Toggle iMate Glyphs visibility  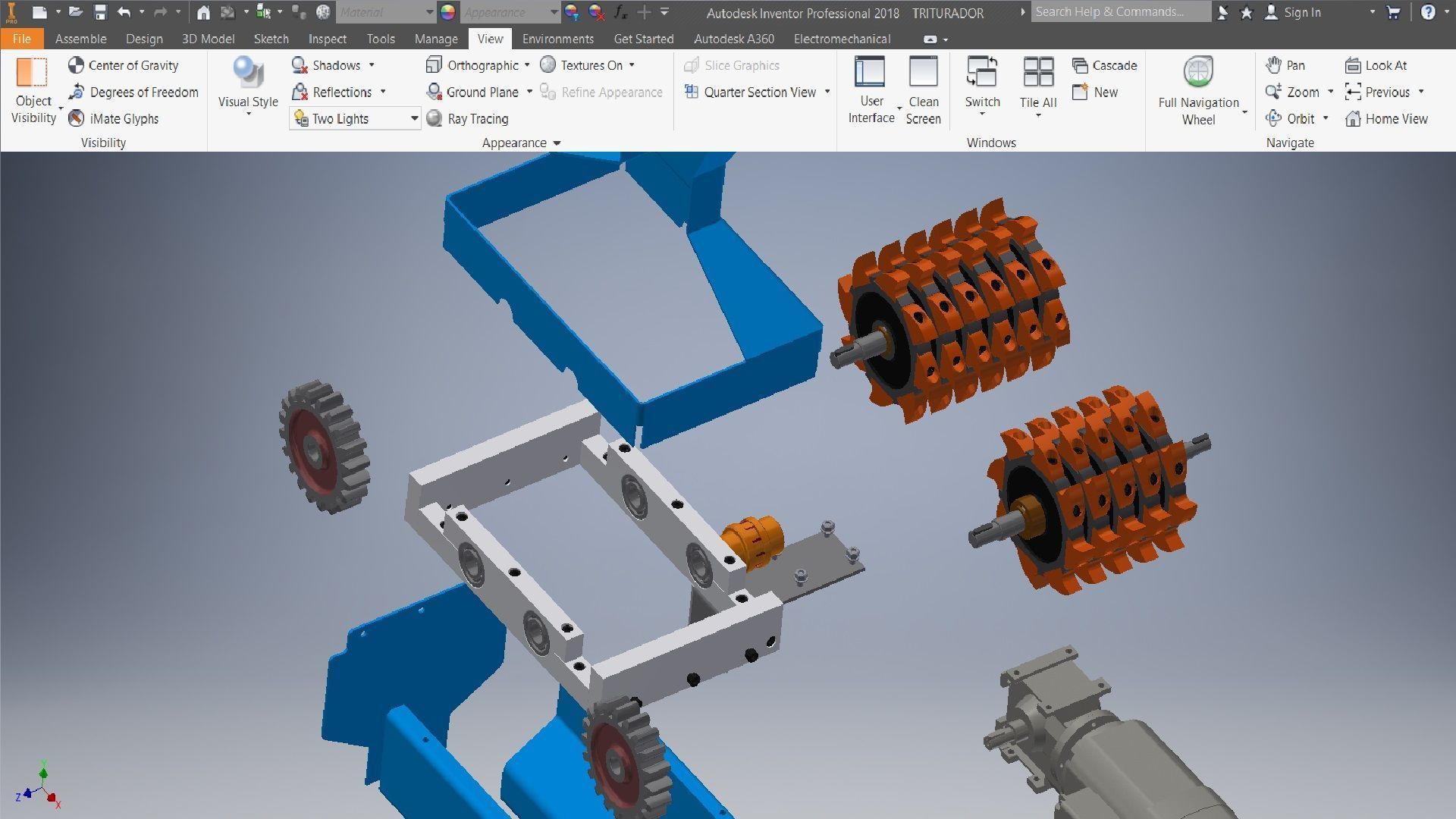(x=114, y=118)
